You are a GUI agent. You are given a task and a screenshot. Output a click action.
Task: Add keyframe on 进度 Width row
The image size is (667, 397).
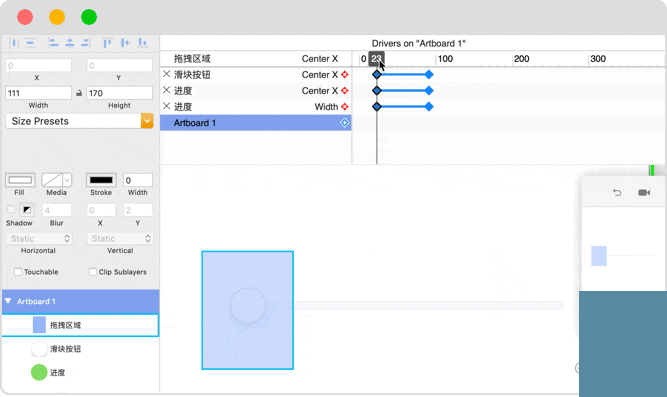pyautogui.click(x=345, y=107)
